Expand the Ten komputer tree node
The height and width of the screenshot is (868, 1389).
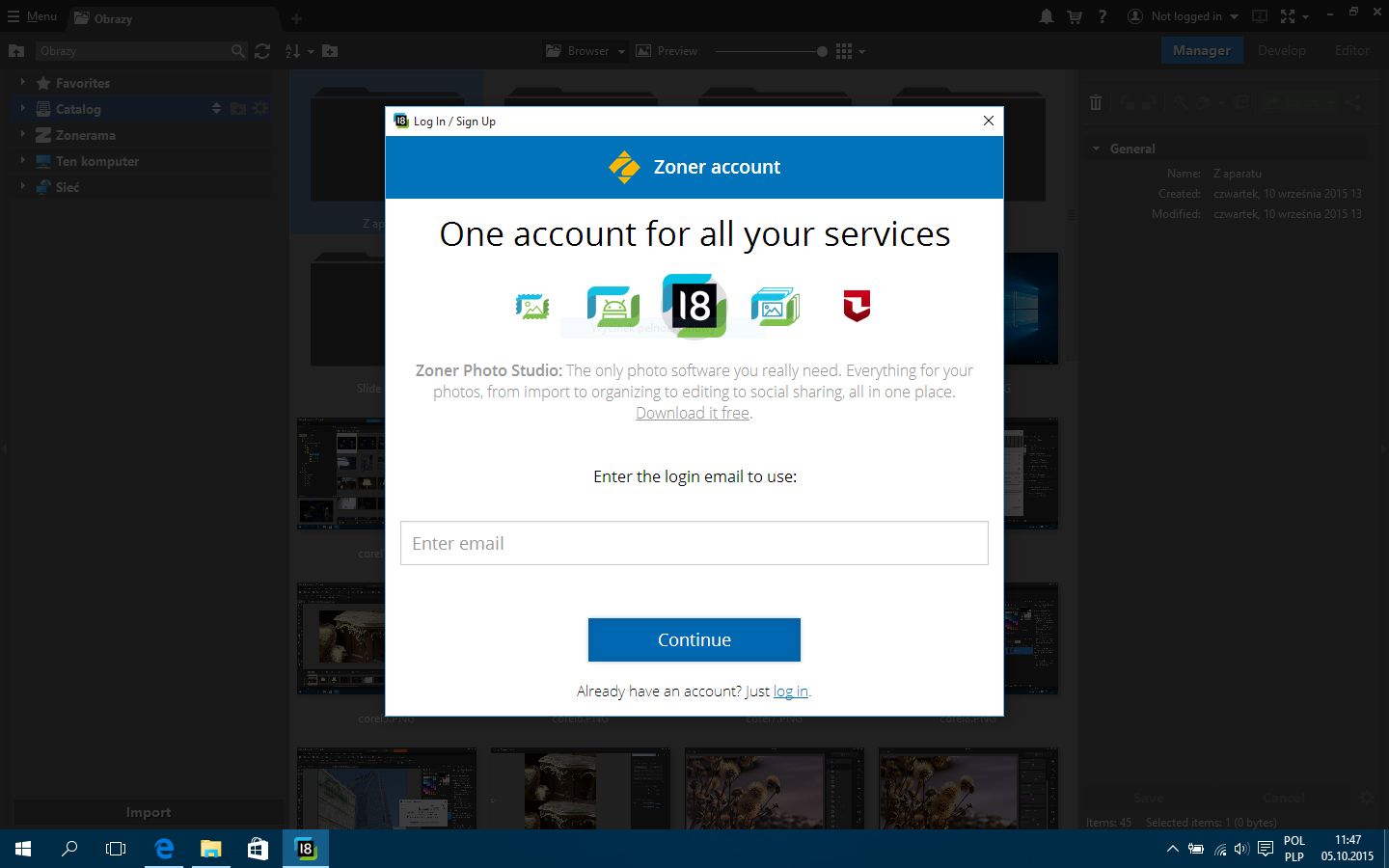click(22, 161)
